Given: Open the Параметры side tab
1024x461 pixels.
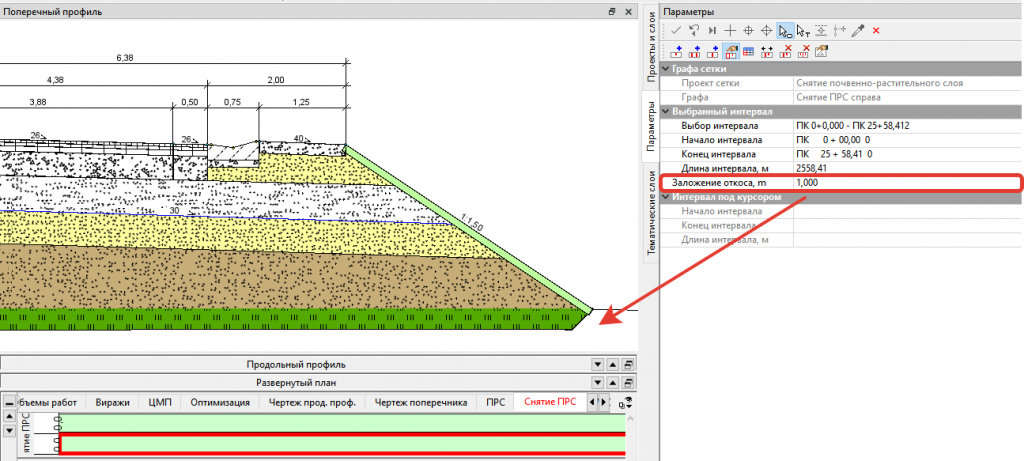Looking at the screenshot, I should point(651,125).
